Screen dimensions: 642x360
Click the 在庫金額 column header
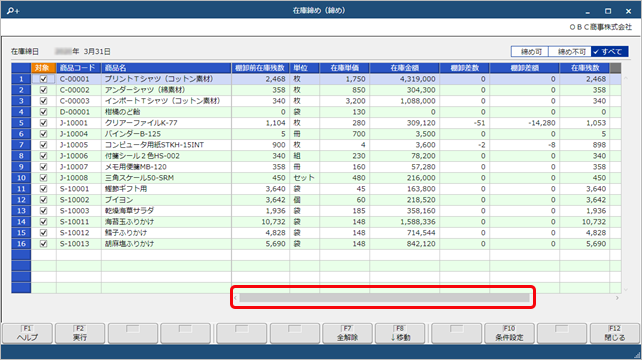tap(405, 68)
